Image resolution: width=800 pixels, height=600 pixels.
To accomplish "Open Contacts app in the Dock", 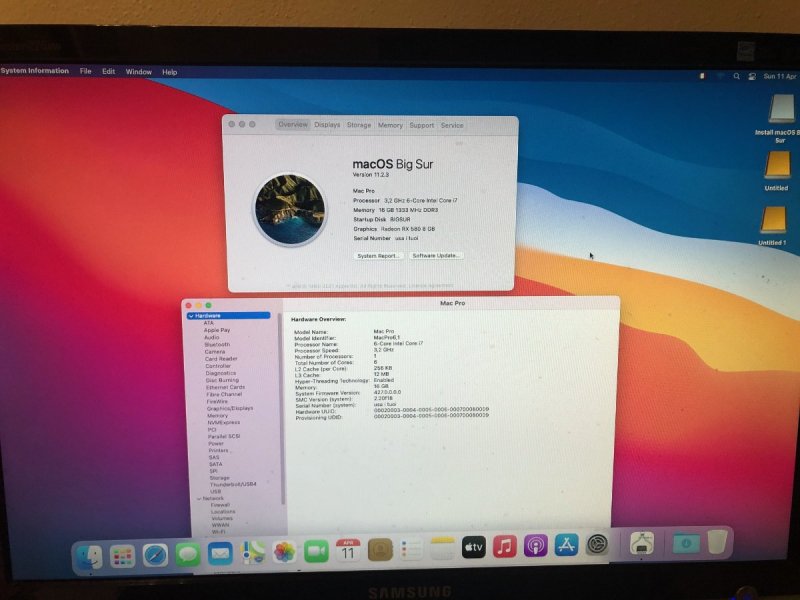I will pos(380,549).
